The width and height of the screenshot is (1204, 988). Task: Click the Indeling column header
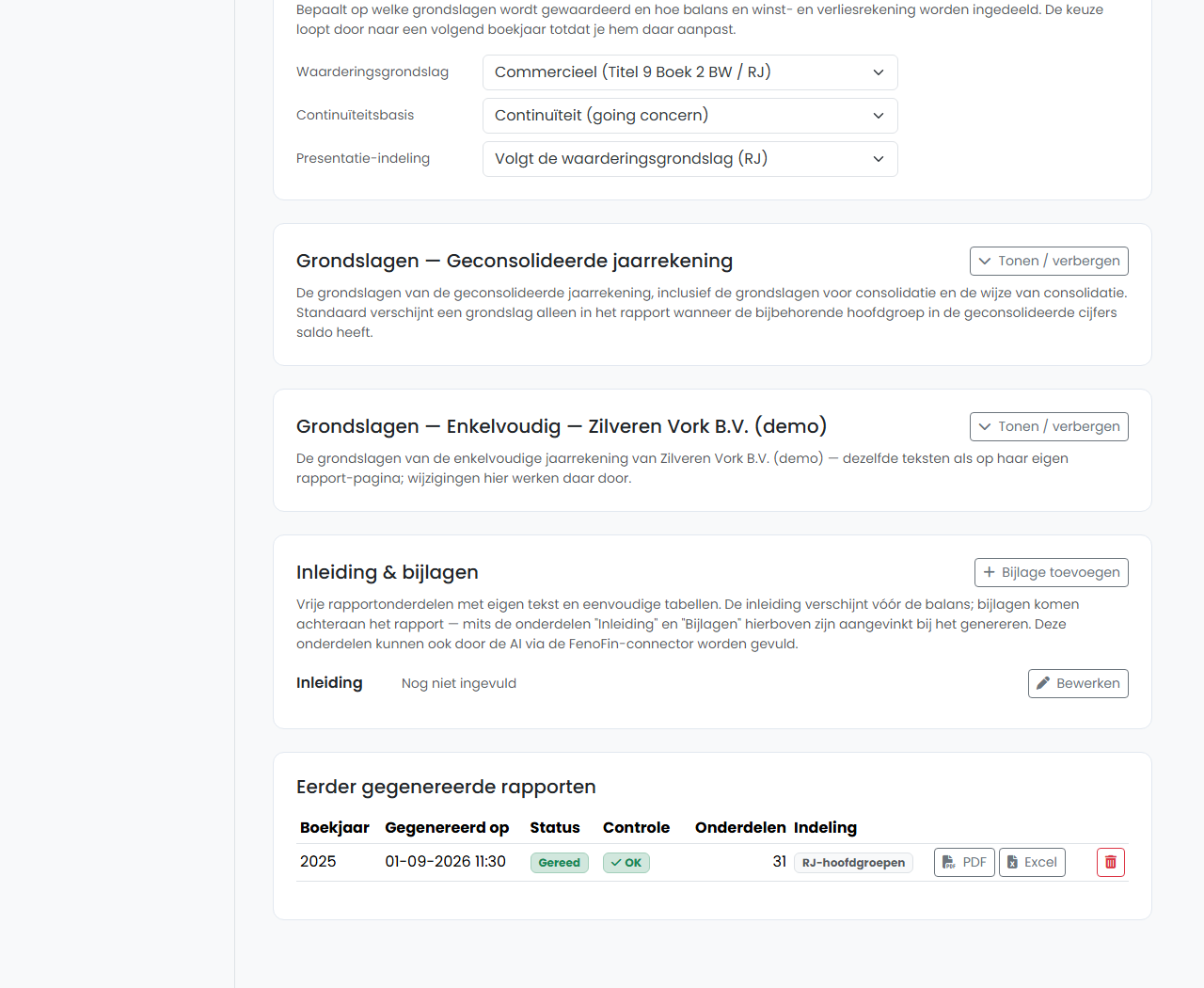[825, 828]
